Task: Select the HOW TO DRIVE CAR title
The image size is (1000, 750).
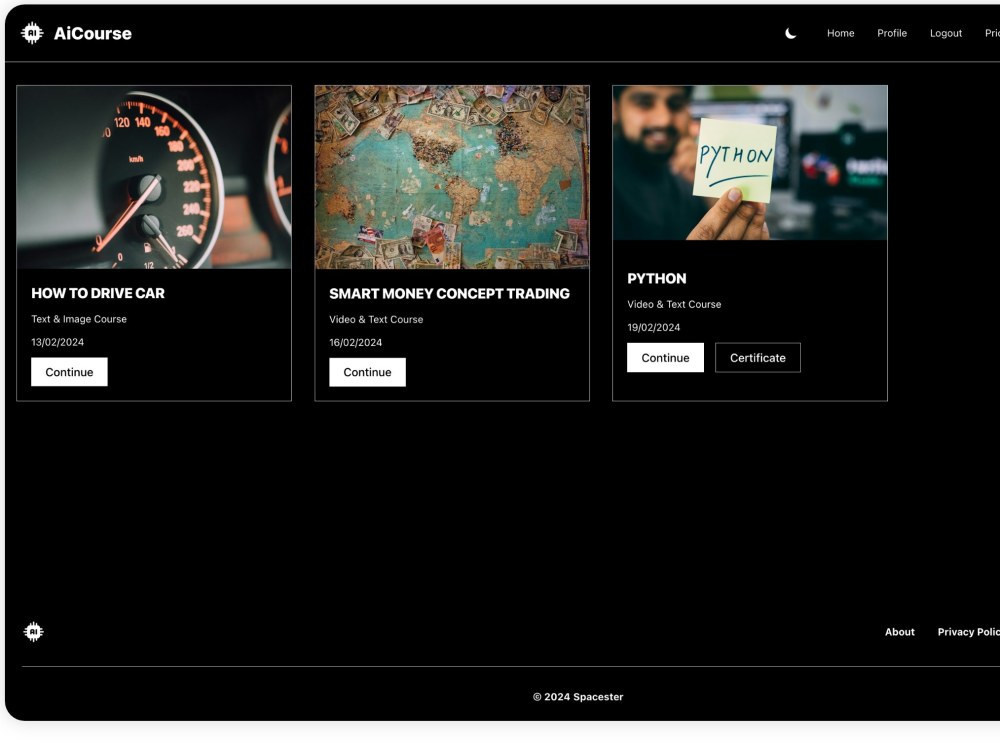Action: (x=98, y=293)
